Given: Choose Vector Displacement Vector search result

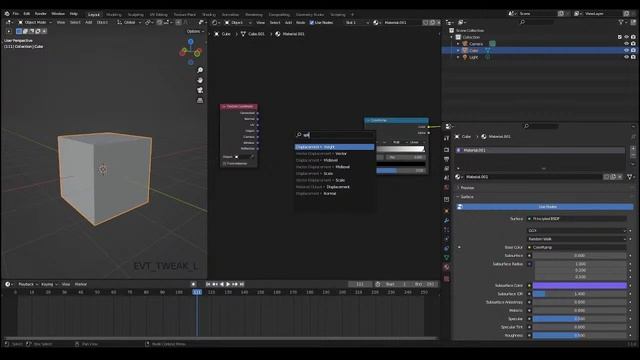Looking at the screenshot, I should point(334,153).
